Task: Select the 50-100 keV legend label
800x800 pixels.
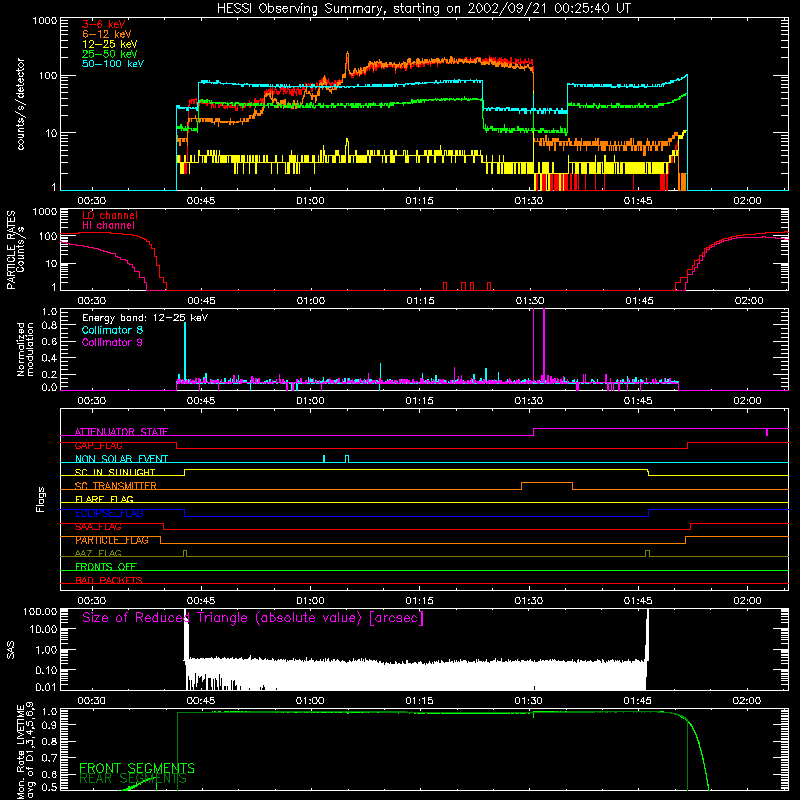Action: point(113,64)
